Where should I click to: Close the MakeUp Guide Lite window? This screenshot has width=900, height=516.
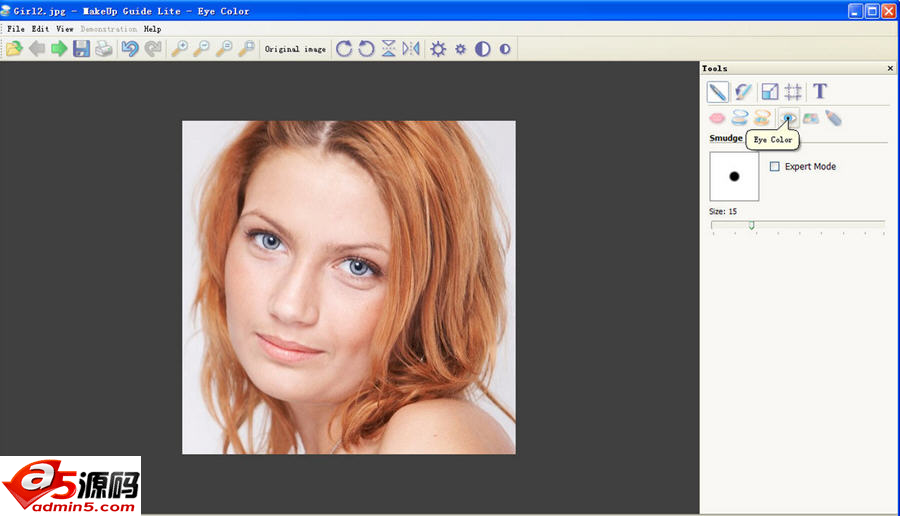(x=889, y=11)
